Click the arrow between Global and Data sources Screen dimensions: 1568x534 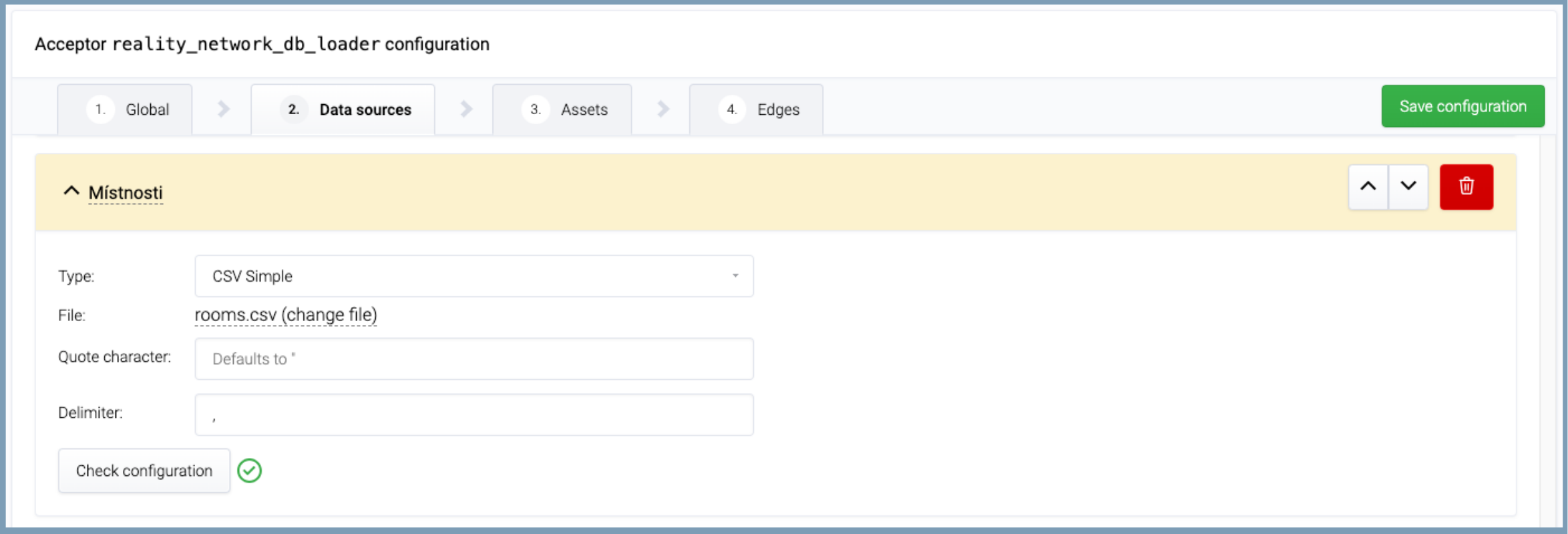click(223, 109)
